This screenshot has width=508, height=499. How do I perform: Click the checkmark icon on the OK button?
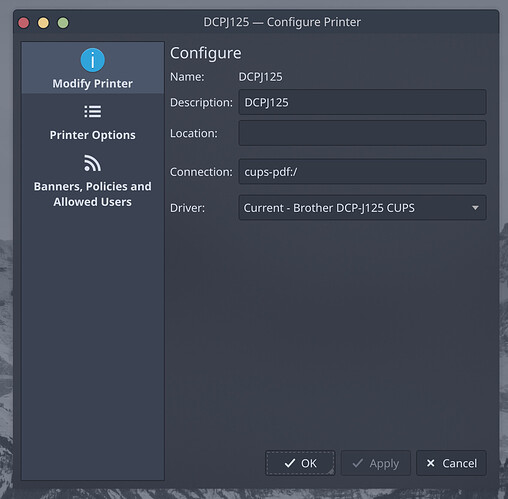click(x=290, y=463)
